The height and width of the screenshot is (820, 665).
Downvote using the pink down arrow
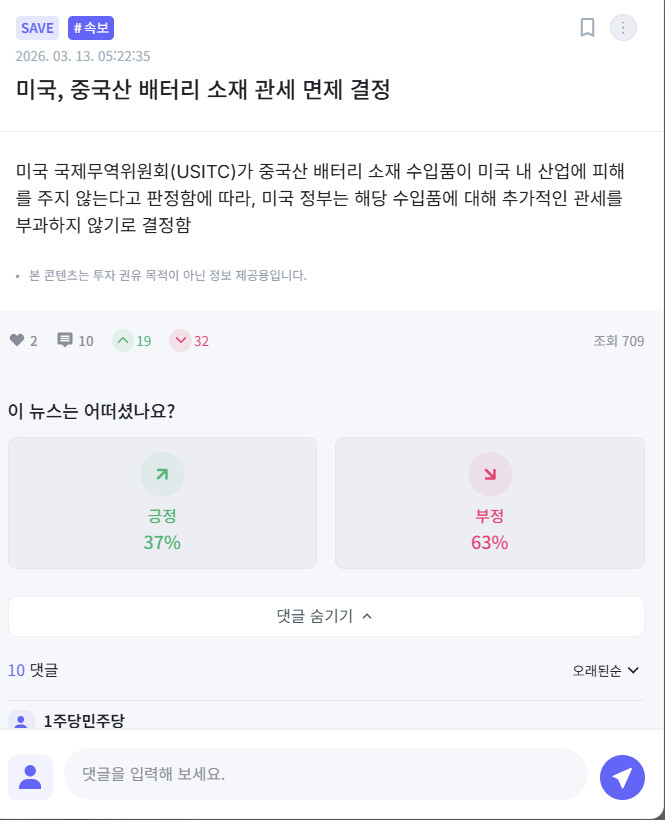[x=180, y=340]
